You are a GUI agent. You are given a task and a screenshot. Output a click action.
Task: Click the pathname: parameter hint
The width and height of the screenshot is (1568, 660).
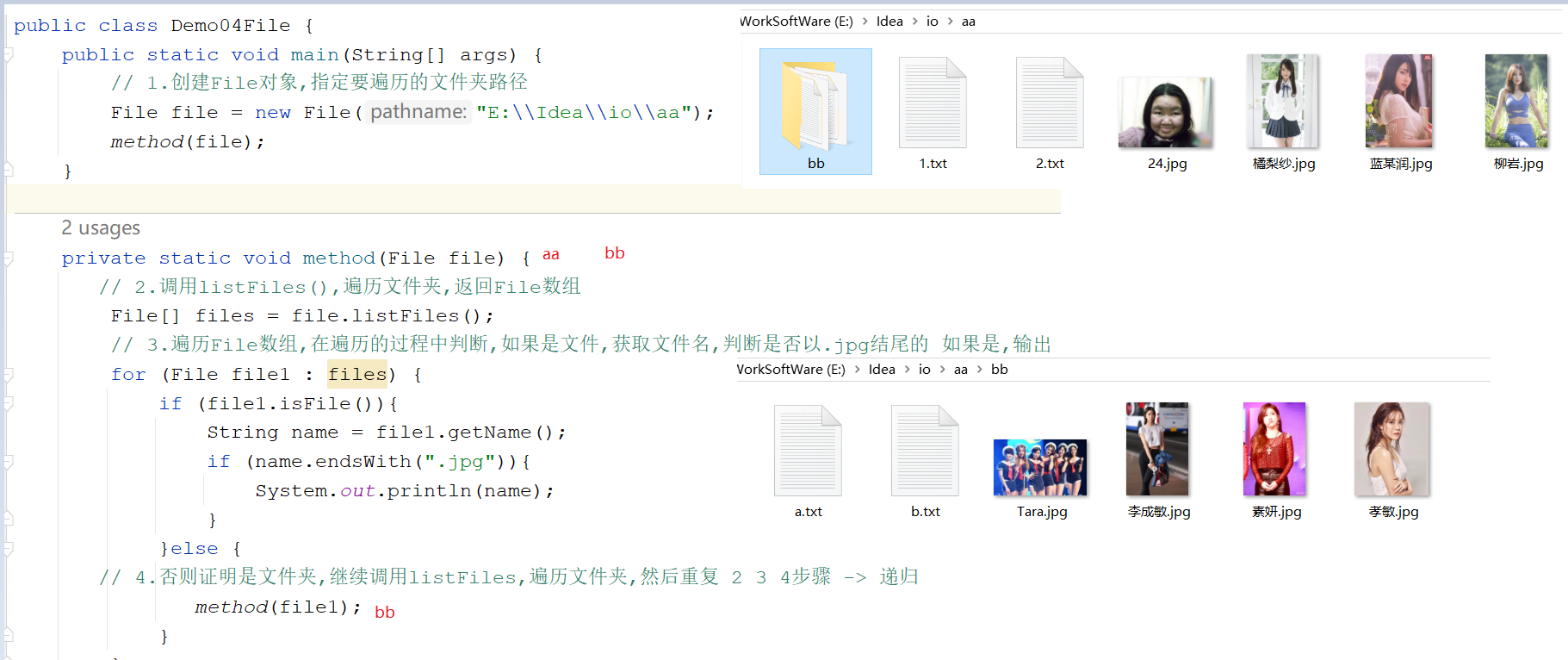[418, 112]
